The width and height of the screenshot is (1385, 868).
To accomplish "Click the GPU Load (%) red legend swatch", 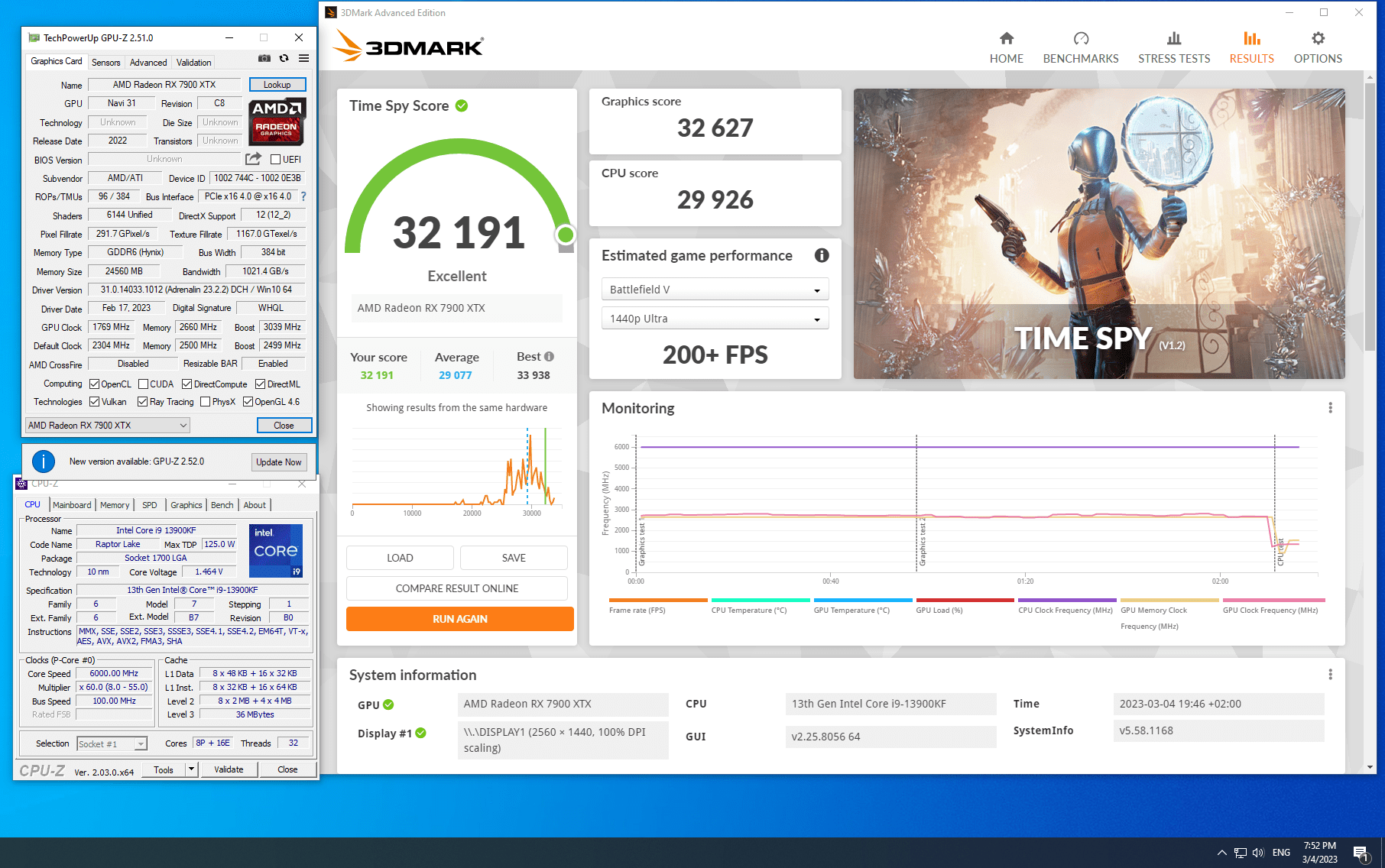I will 965,601.
